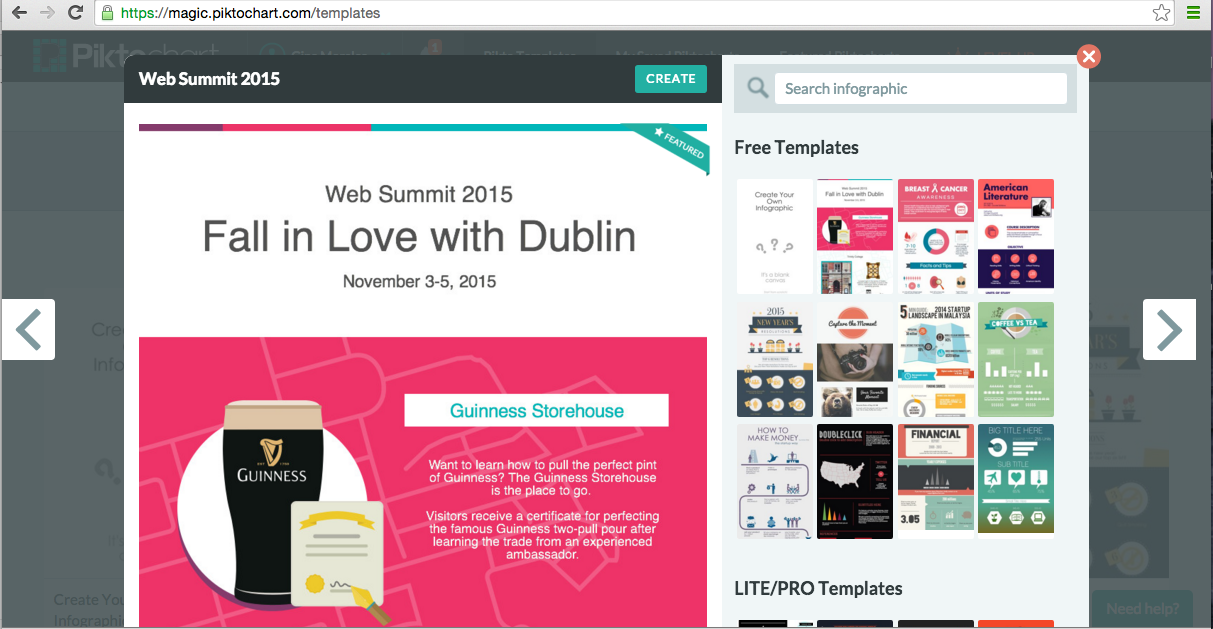Click the CREATE button
Screen dimensions: 1213x629
671,79
